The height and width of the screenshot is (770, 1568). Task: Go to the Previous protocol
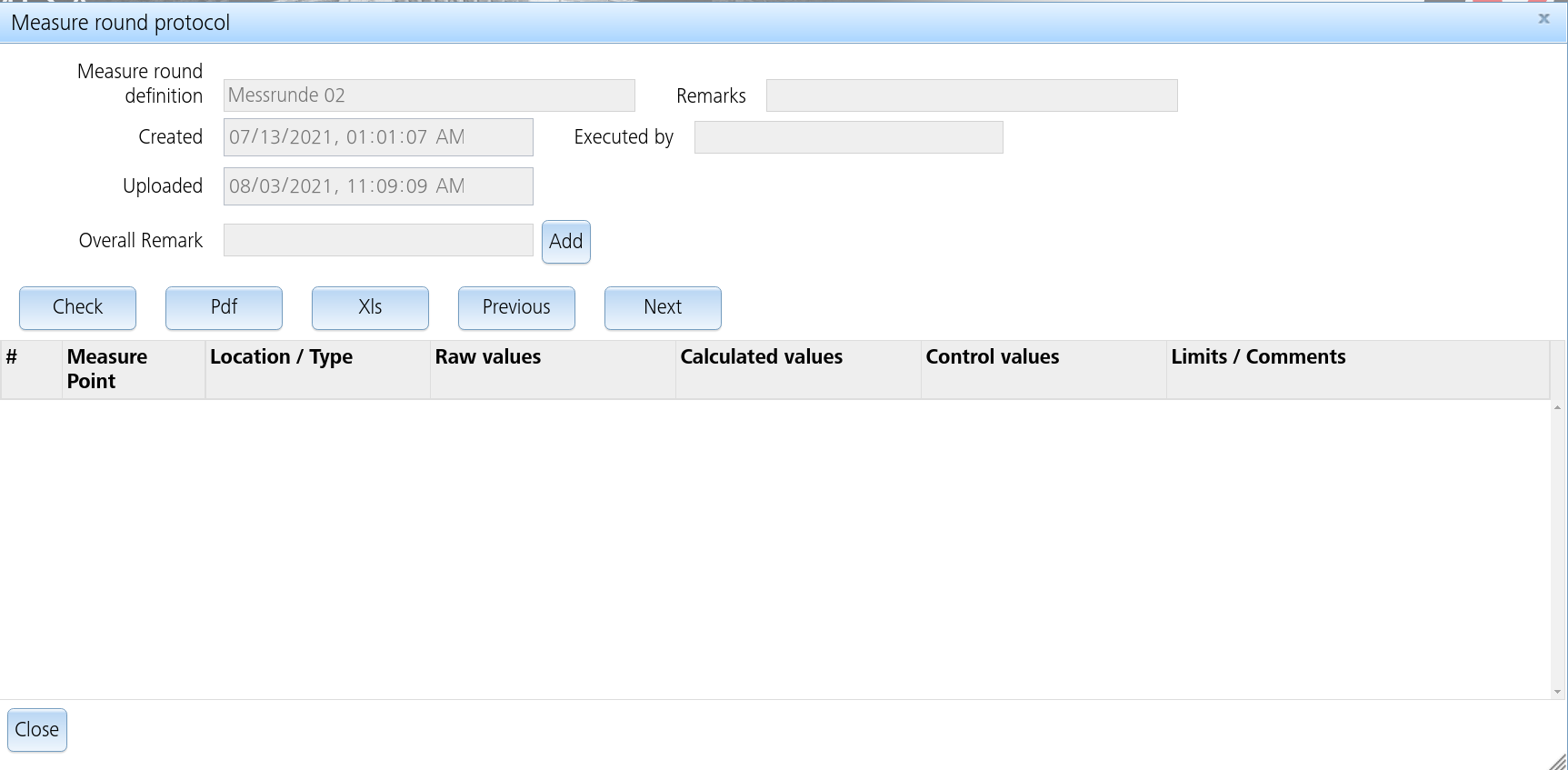tap(516, 308)
